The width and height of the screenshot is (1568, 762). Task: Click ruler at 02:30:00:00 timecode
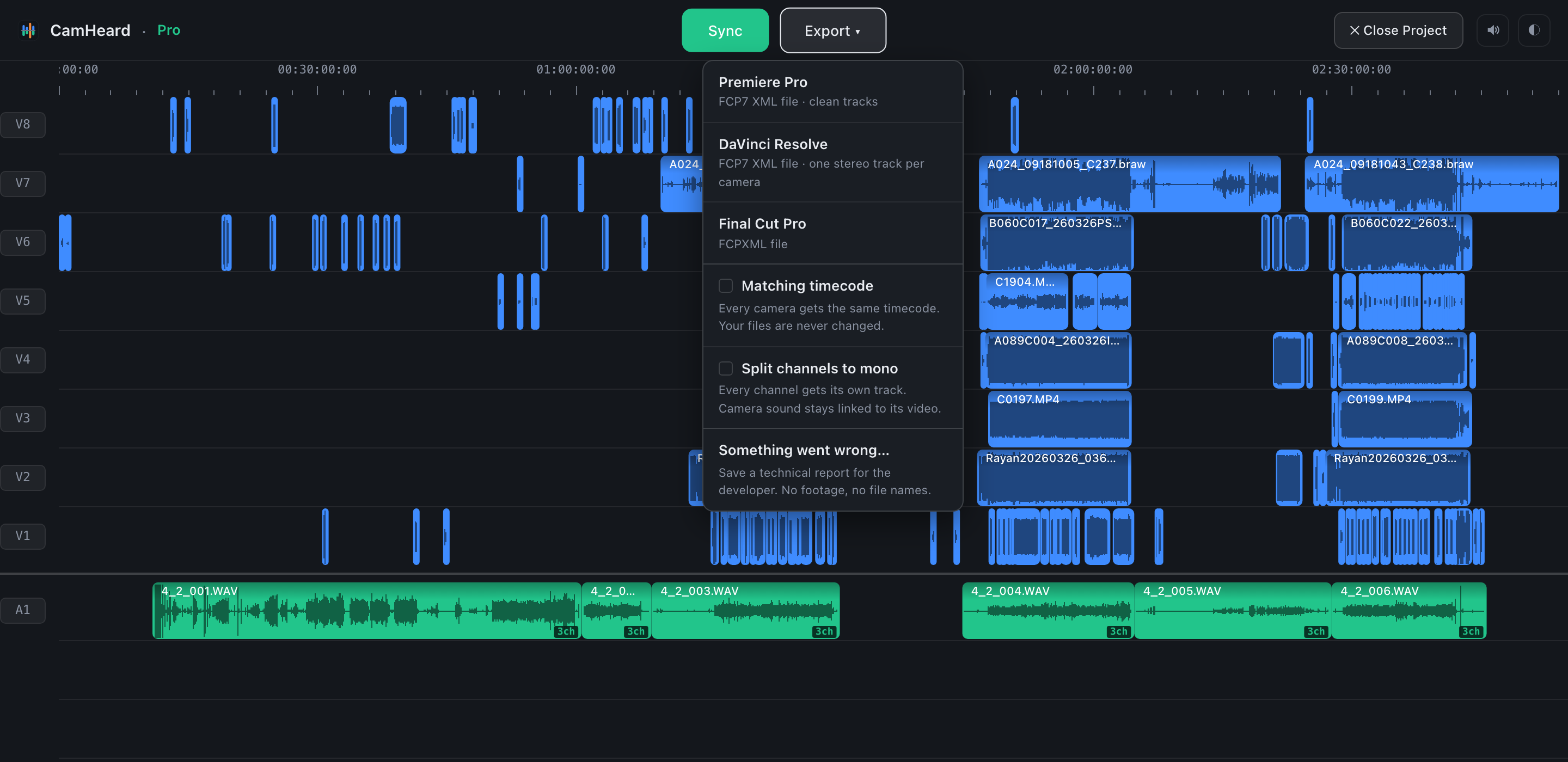coord(1351,69)
